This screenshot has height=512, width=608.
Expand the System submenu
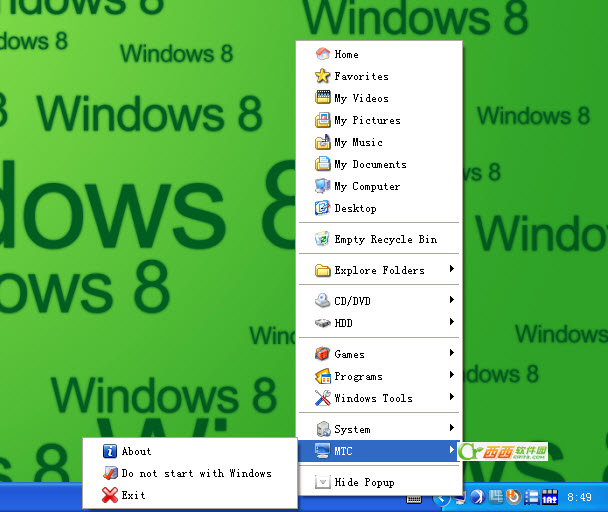pyautogui.click(x=379, y=429)
